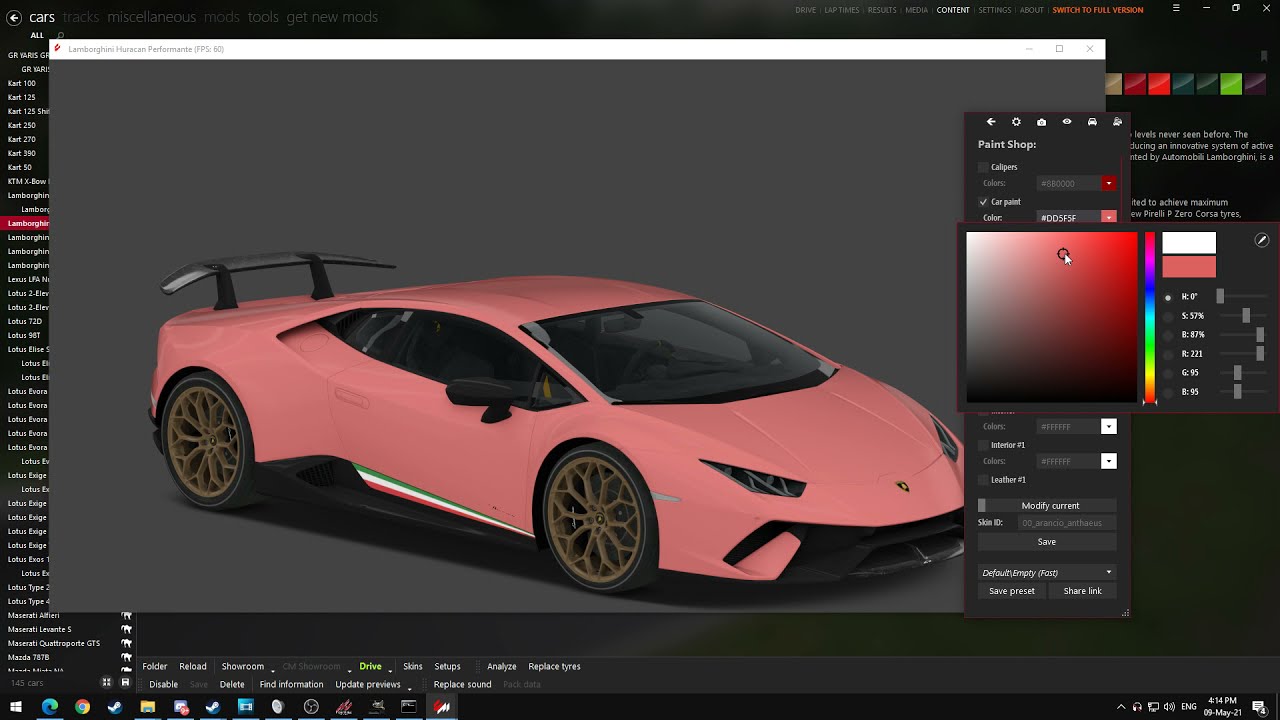The image size is (1280, 720).
Task: Open the colors dropdown above Interior #1
Action: [1108, 427]
